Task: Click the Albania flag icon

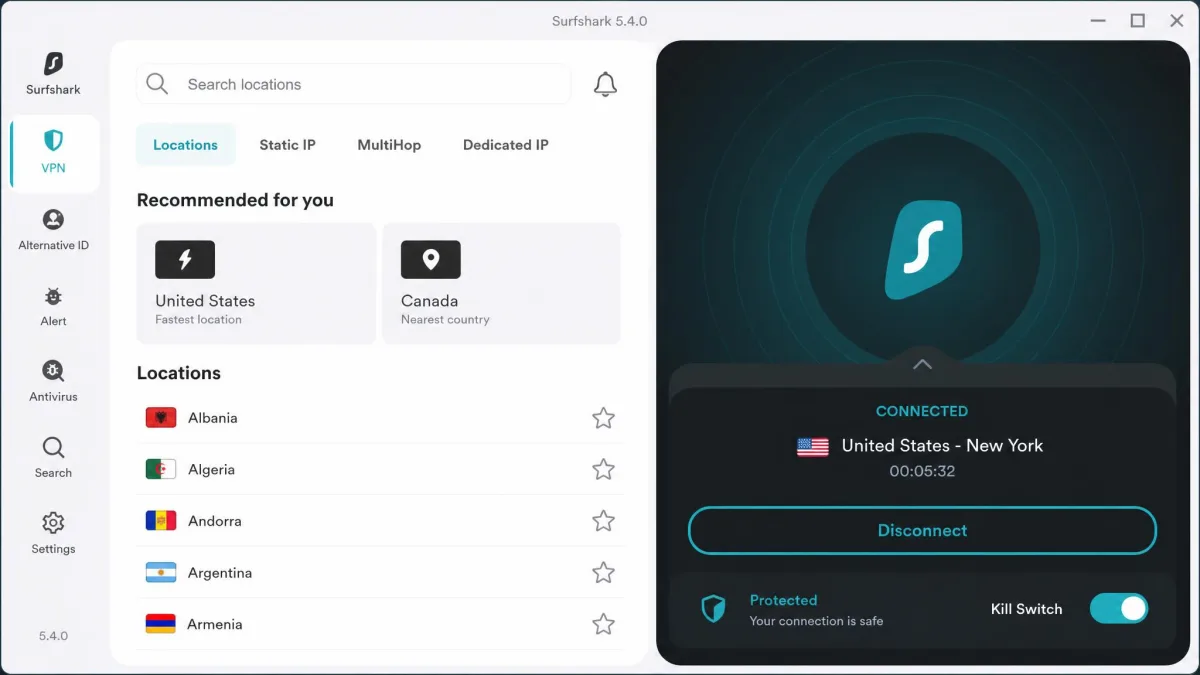Action: [161, 418]
